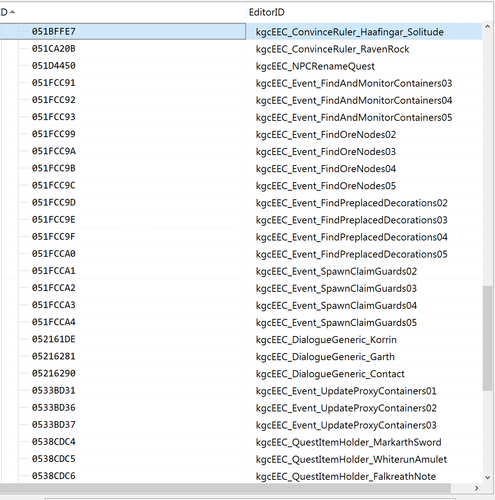The width and height of the screenshot is (495, 500).
Task: Select row 0533BD36
Action: click(x=54, y=408)
